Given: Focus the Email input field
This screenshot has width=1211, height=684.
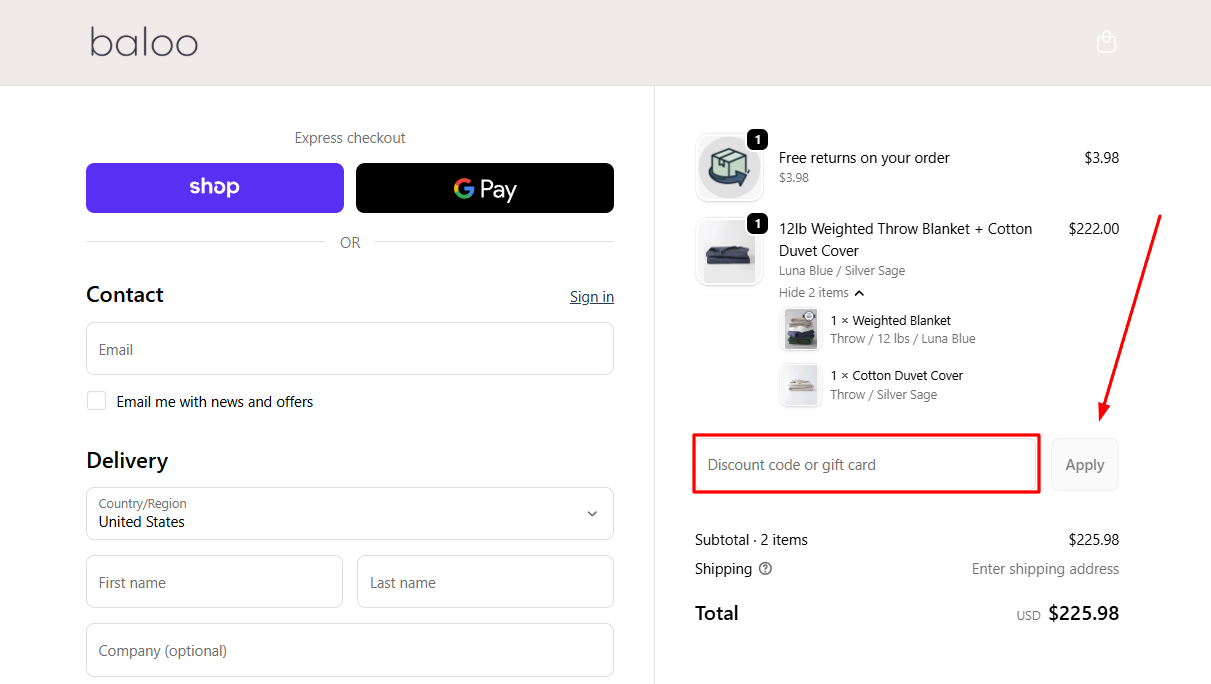Looking at the screenshot, I should [350, 349].
